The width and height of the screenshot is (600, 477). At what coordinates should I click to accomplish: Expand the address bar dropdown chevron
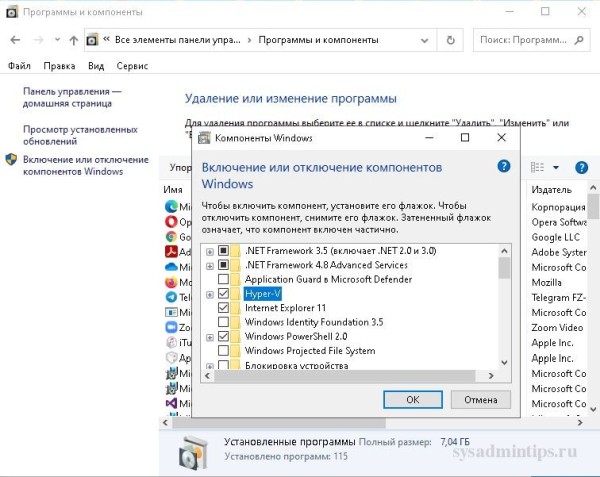(x=424, y=40)
